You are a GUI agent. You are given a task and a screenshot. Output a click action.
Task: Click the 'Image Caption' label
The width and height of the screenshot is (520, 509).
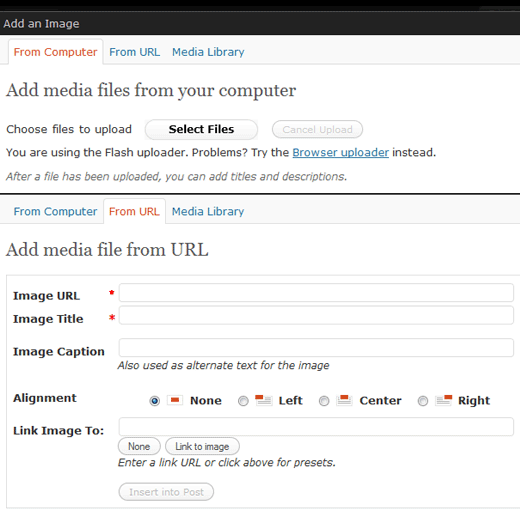(x=59, y=352)
